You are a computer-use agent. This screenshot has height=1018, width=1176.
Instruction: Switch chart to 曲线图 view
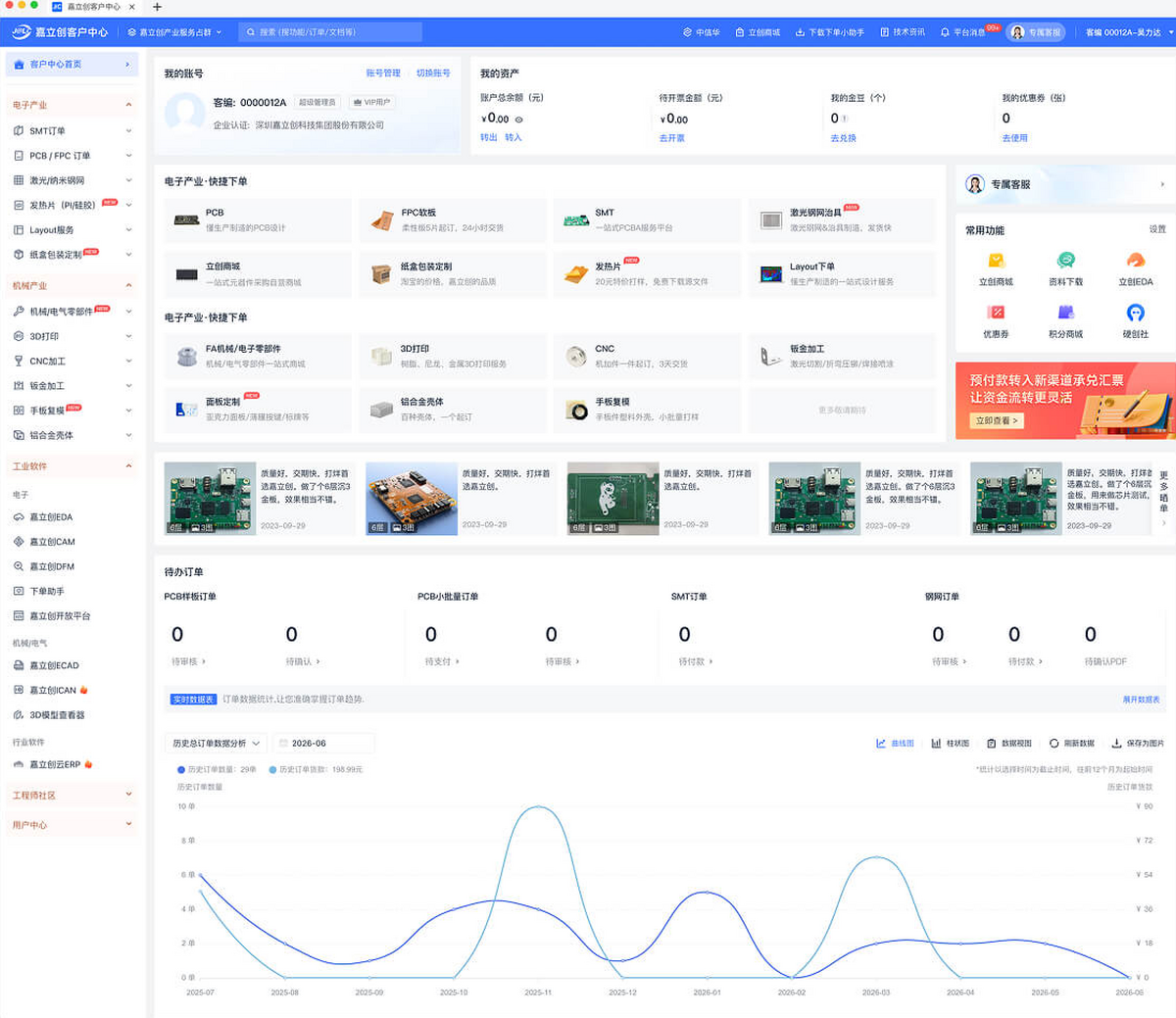[x=895, y=744]
